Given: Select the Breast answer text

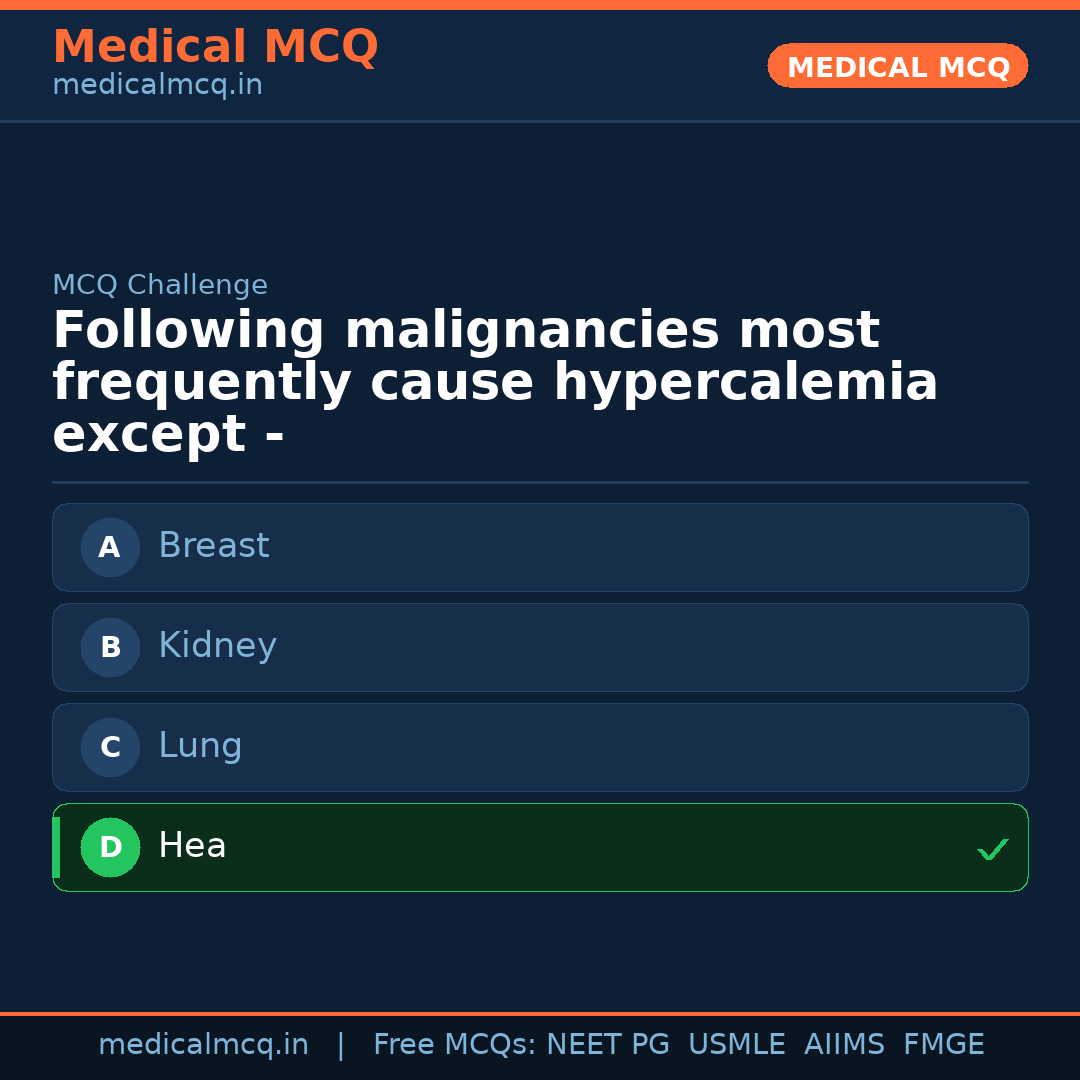Looking at the screenshot, I should (x=214, y=546).
